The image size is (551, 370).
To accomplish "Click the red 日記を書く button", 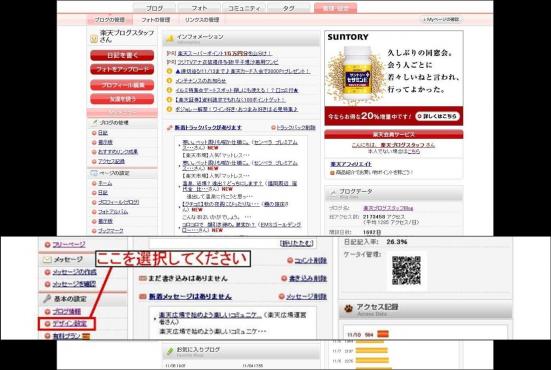I will (x=122, y=56).
